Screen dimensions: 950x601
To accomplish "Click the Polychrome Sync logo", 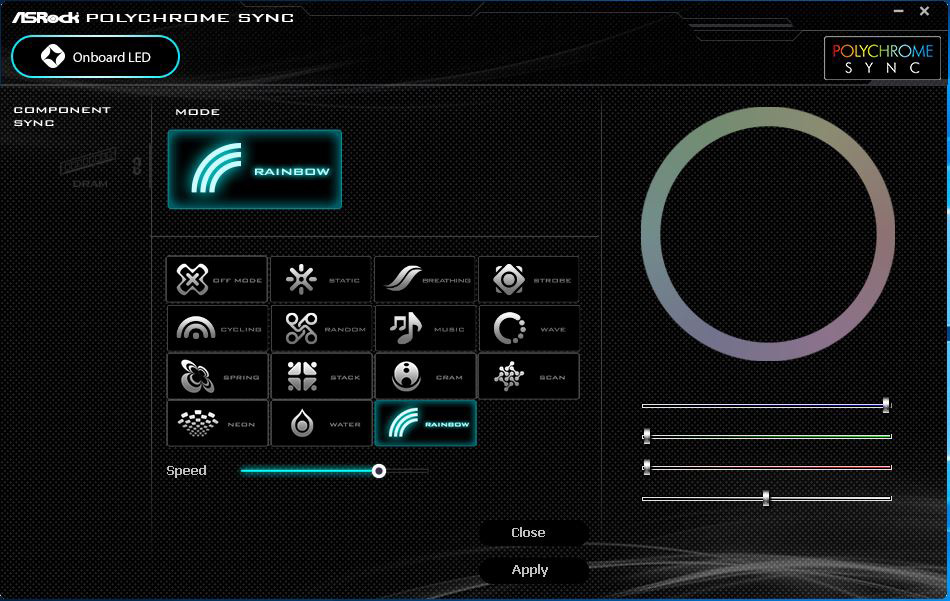I will point(882,58).
